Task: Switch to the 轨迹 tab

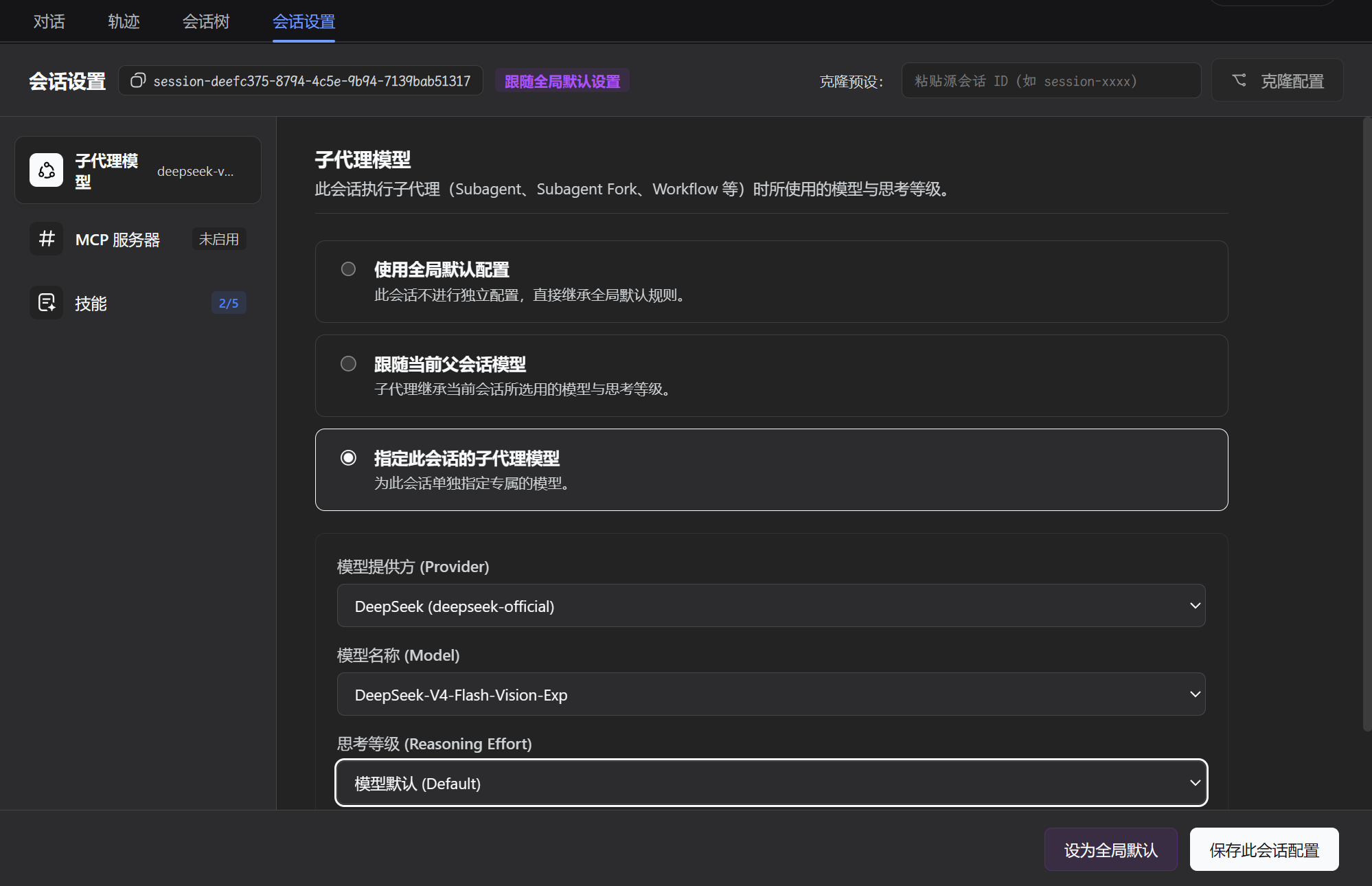Action: (x=124, y=21)
